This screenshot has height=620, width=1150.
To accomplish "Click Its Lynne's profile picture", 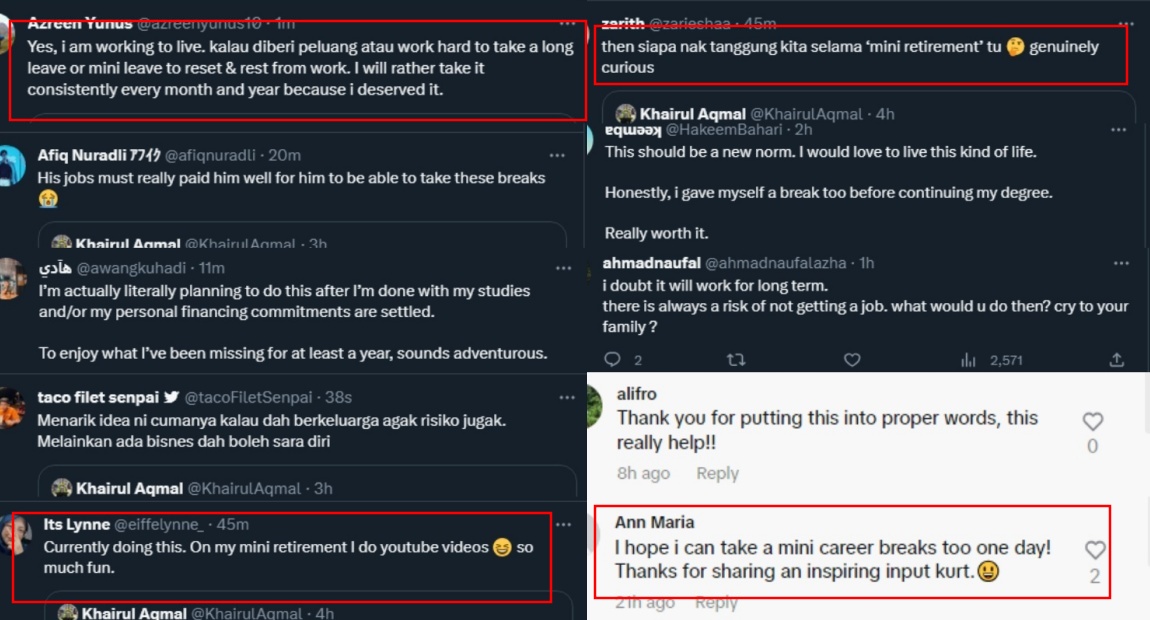I will tap(14, 531).
